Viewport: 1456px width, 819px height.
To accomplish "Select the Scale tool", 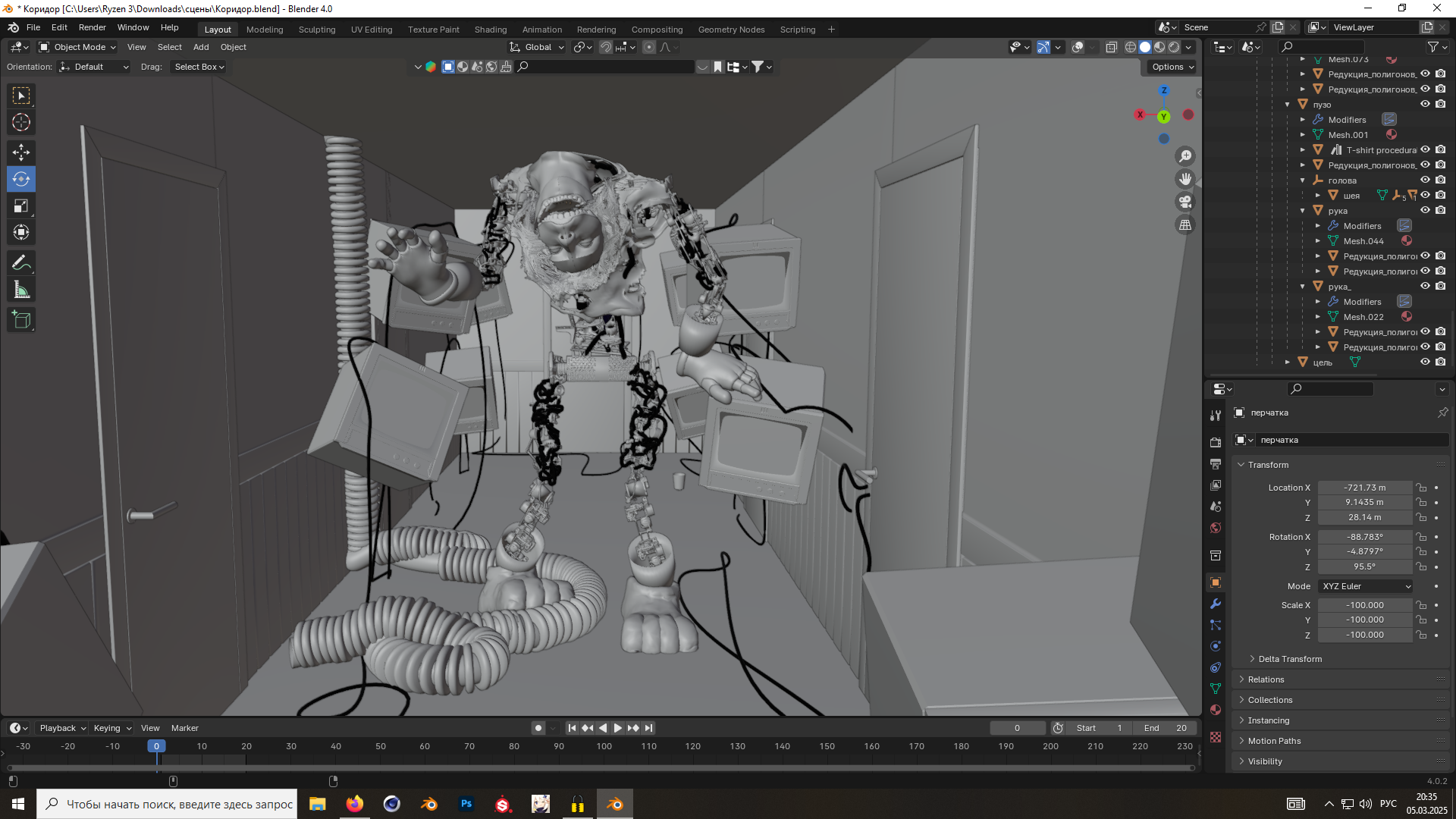I will [21, 206].
